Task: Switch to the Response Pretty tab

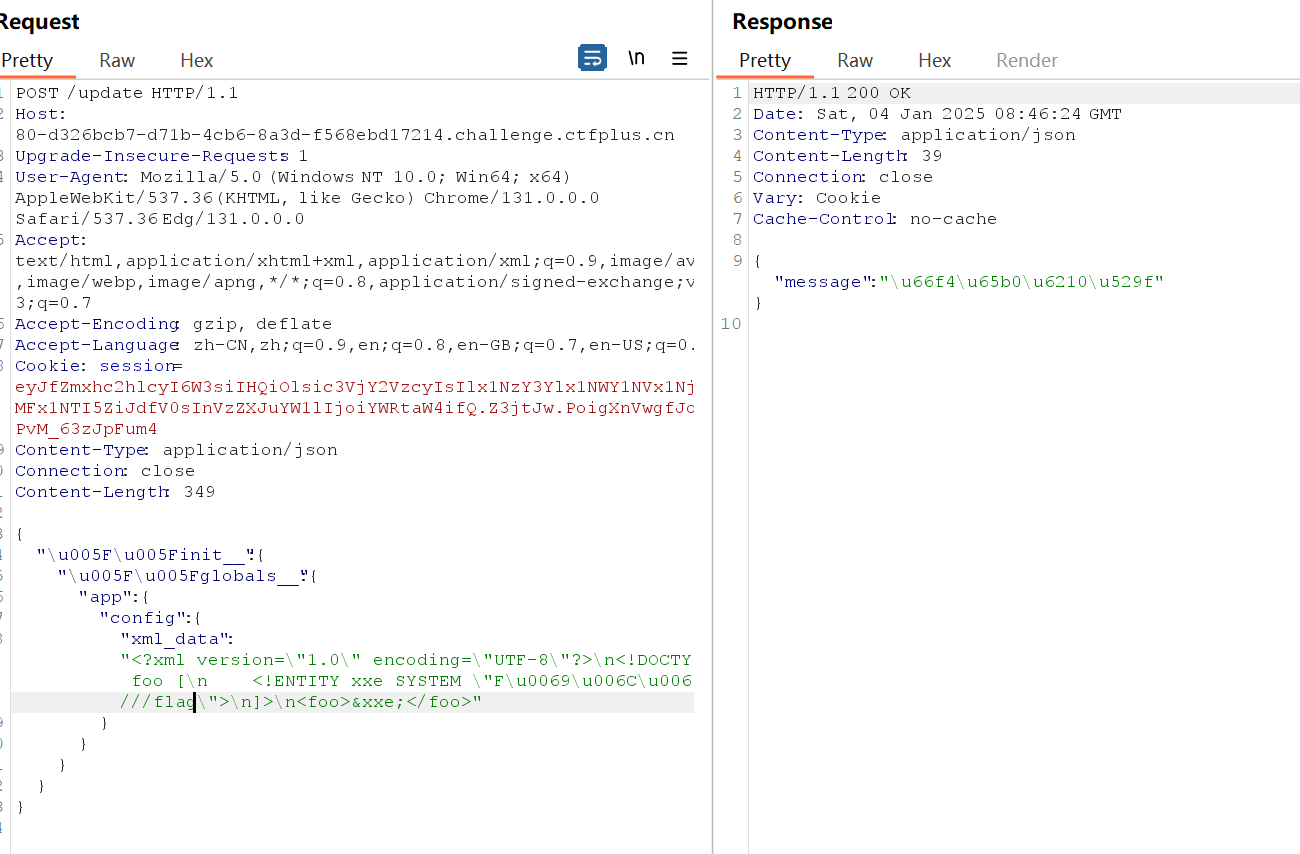Action: tap(765, 60)
